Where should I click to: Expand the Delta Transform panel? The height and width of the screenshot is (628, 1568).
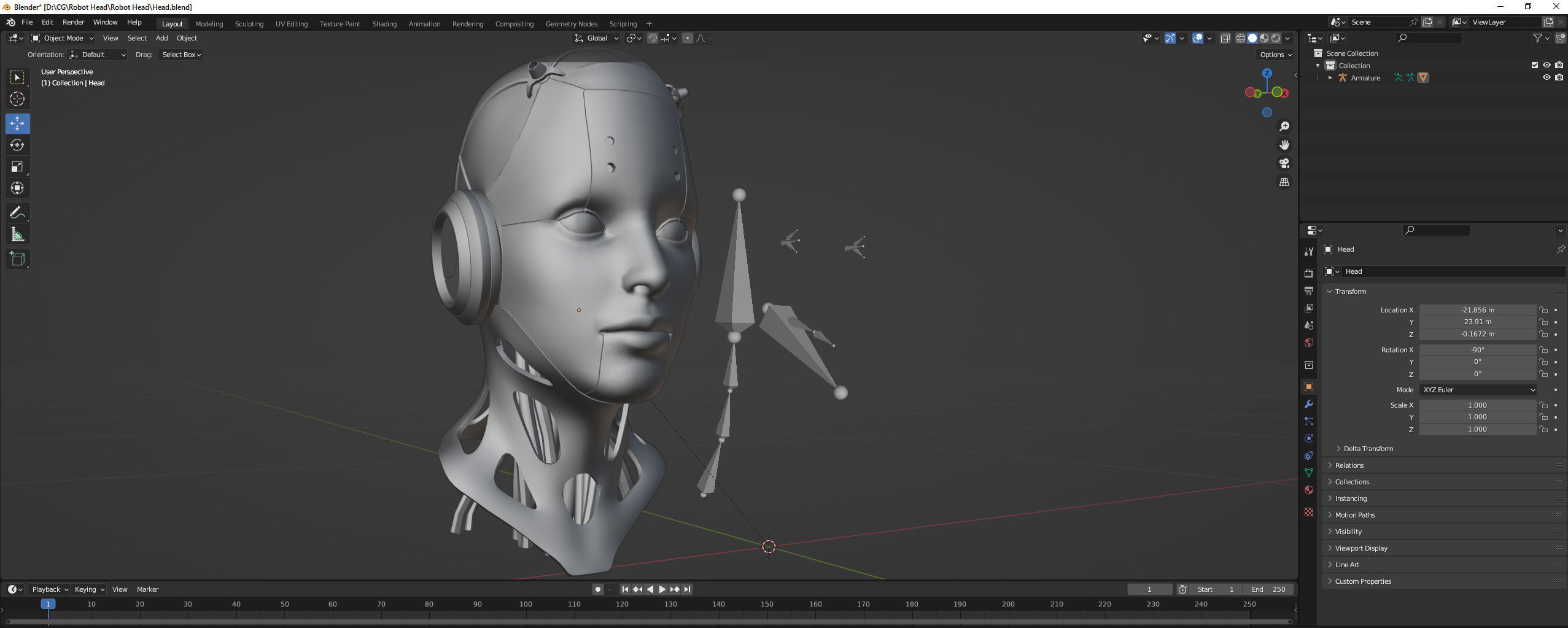pos(1368,449)
